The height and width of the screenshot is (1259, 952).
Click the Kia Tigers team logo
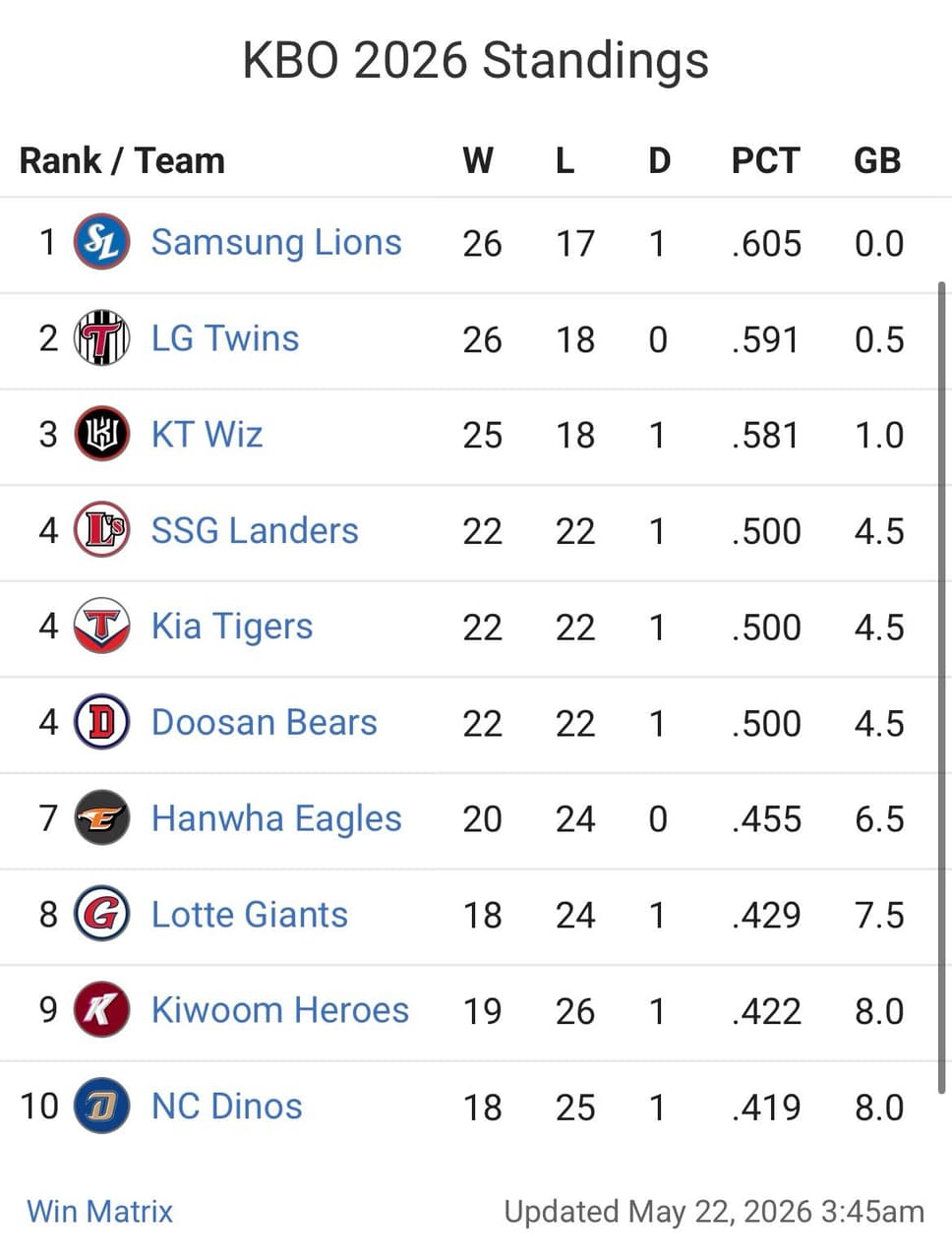tap(102, 626)
